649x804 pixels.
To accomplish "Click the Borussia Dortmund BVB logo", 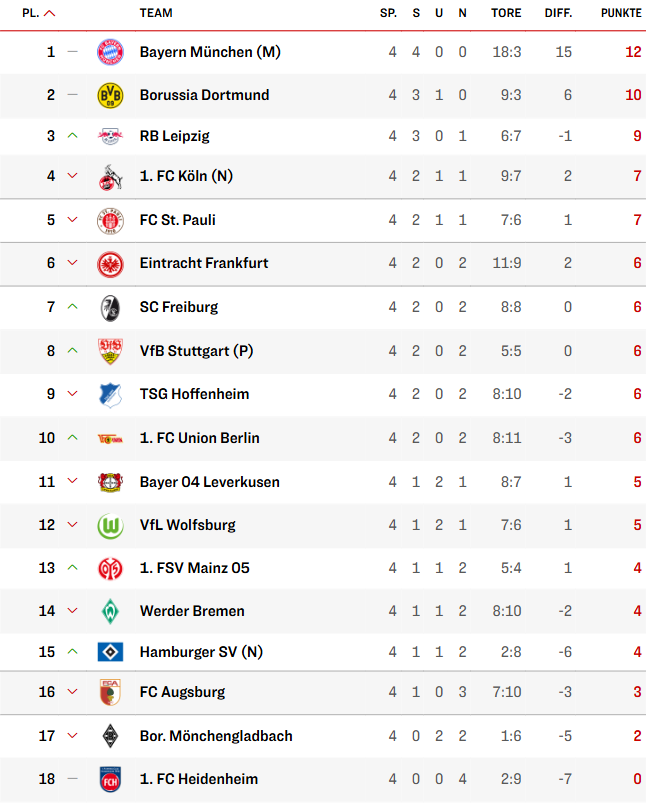I will coord(110,96).
